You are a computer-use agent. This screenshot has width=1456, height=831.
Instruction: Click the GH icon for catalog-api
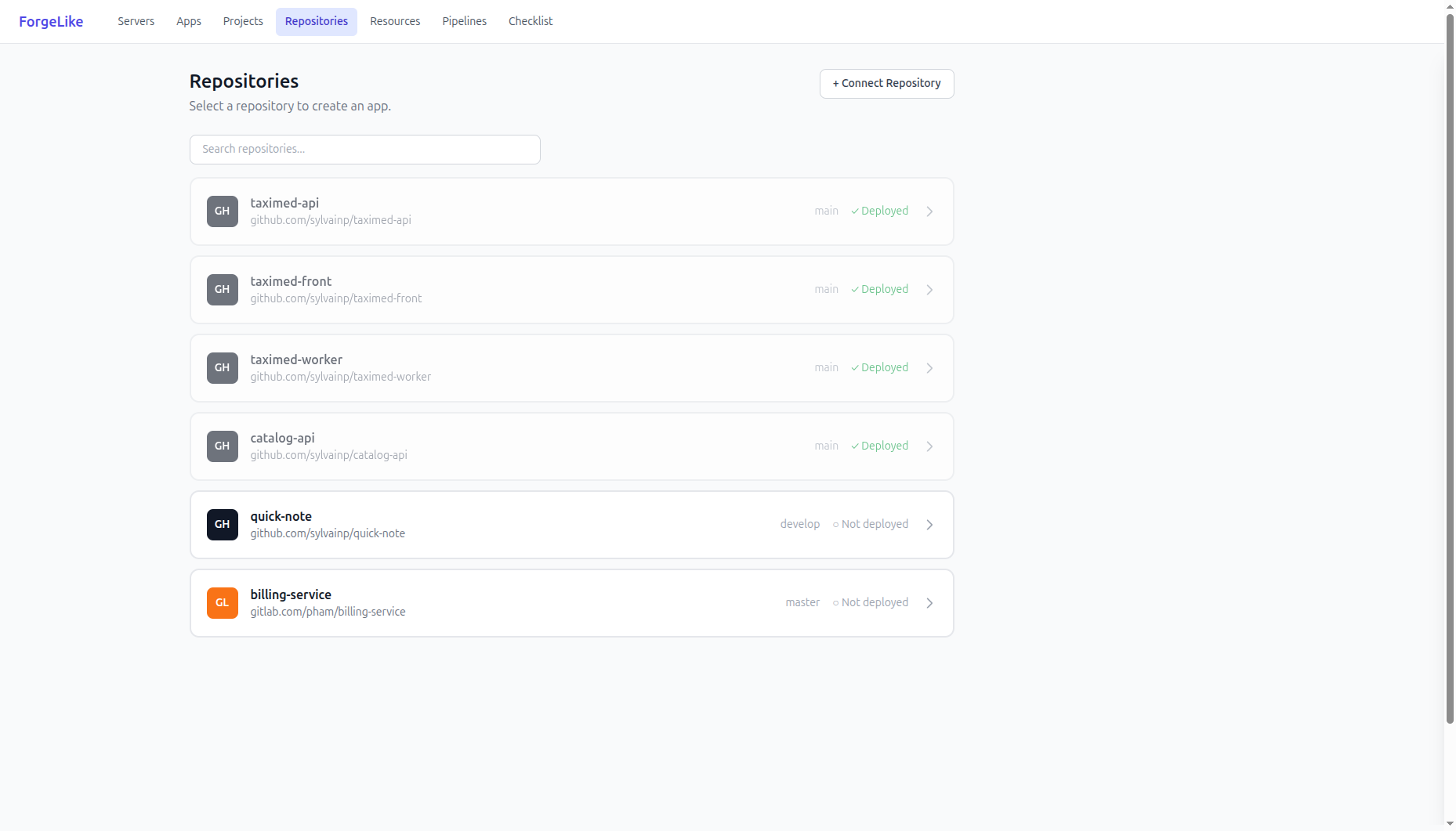[222, 446]
